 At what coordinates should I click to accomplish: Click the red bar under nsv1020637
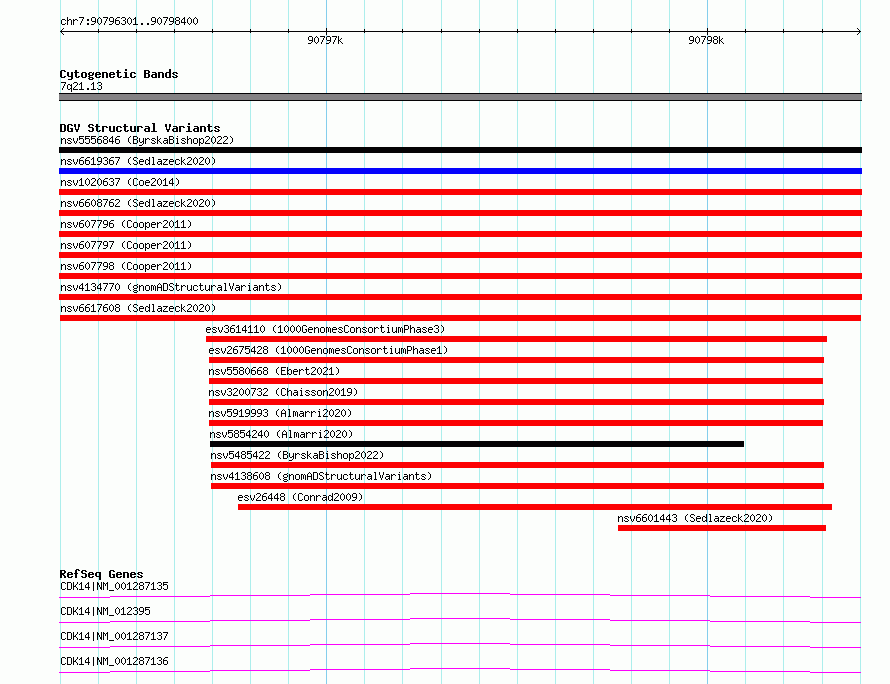(460, 192)
